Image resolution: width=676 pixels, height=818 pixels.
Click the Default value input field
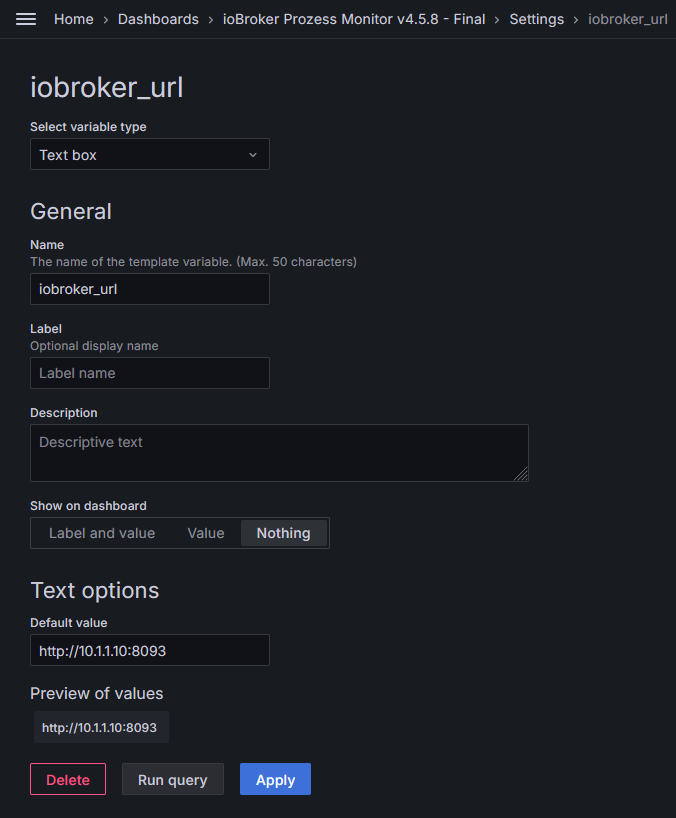[149, 650]
